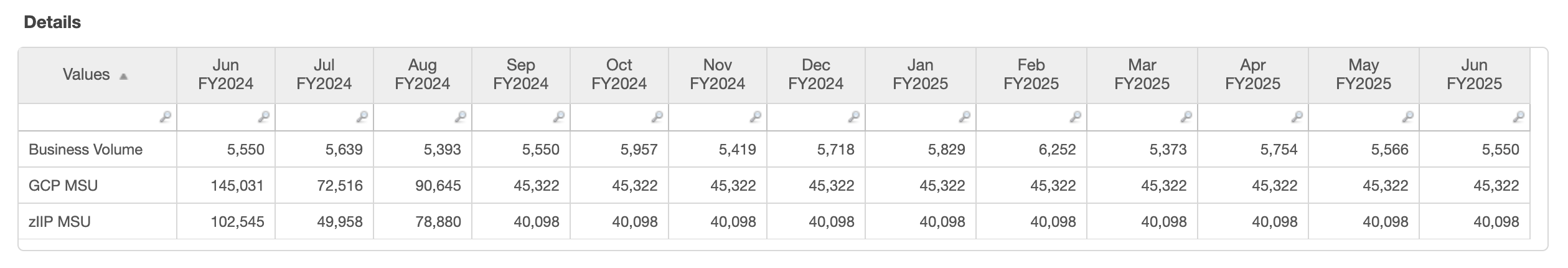Click zIIP MSU value 102,545 cell

(x=239, y=222)
